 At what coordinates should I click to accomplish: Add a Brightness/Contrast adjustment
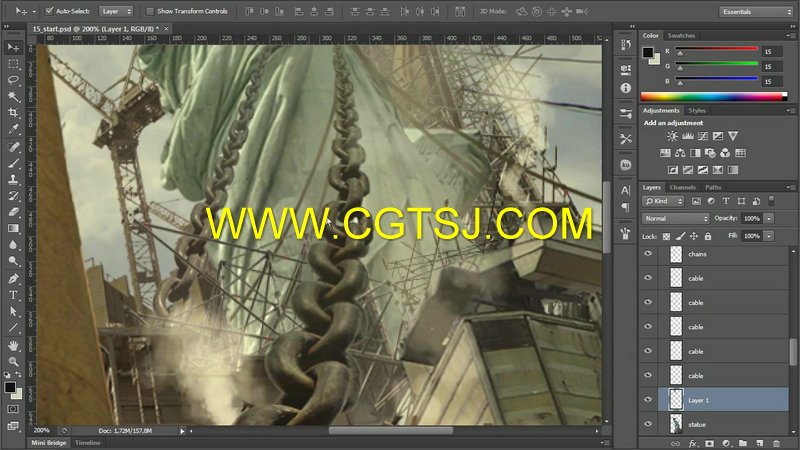point(672,136)
